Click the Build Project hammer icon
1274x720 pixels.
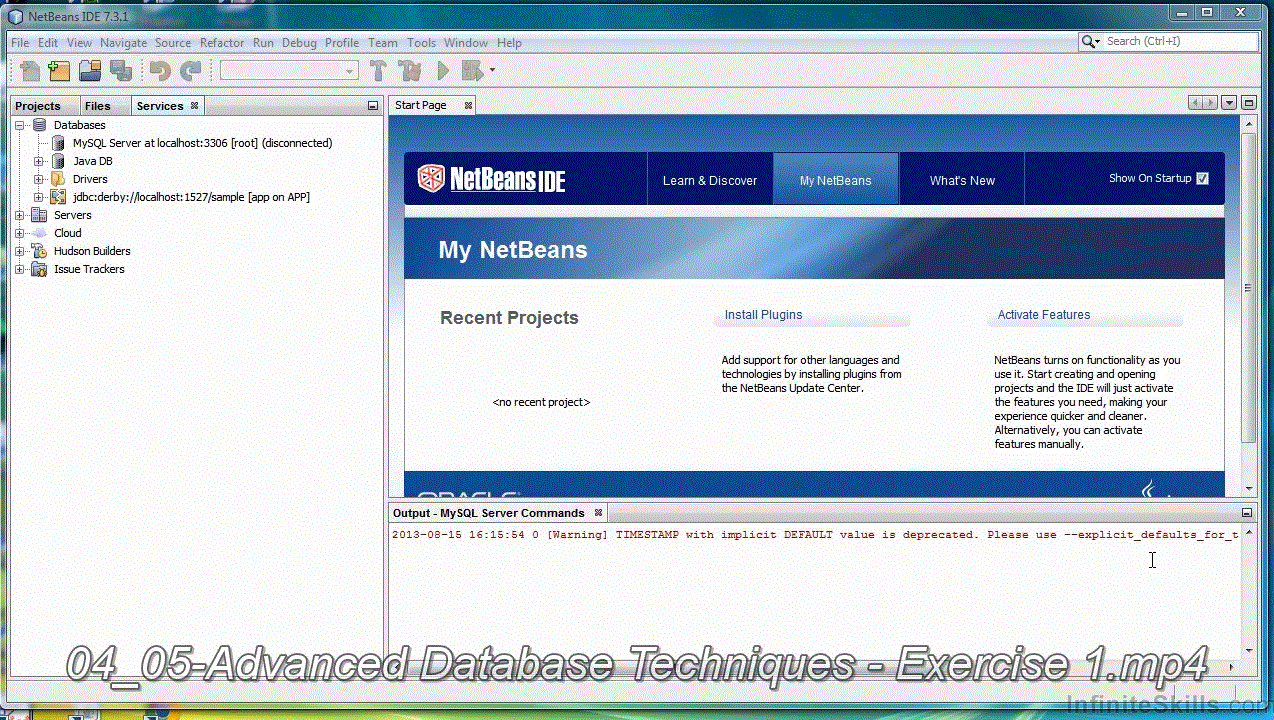[378, 70]
